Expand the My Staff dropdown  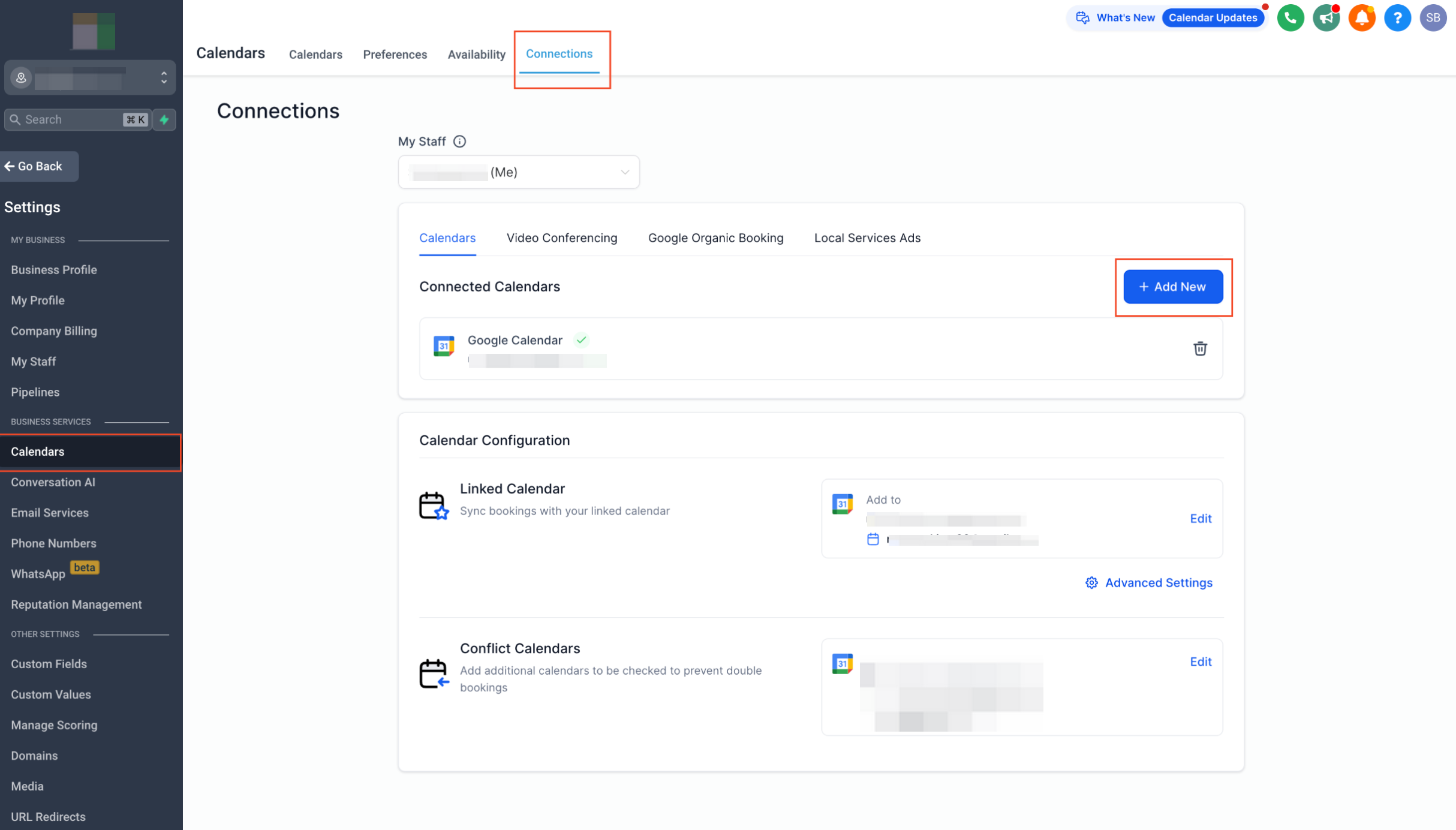519,172
